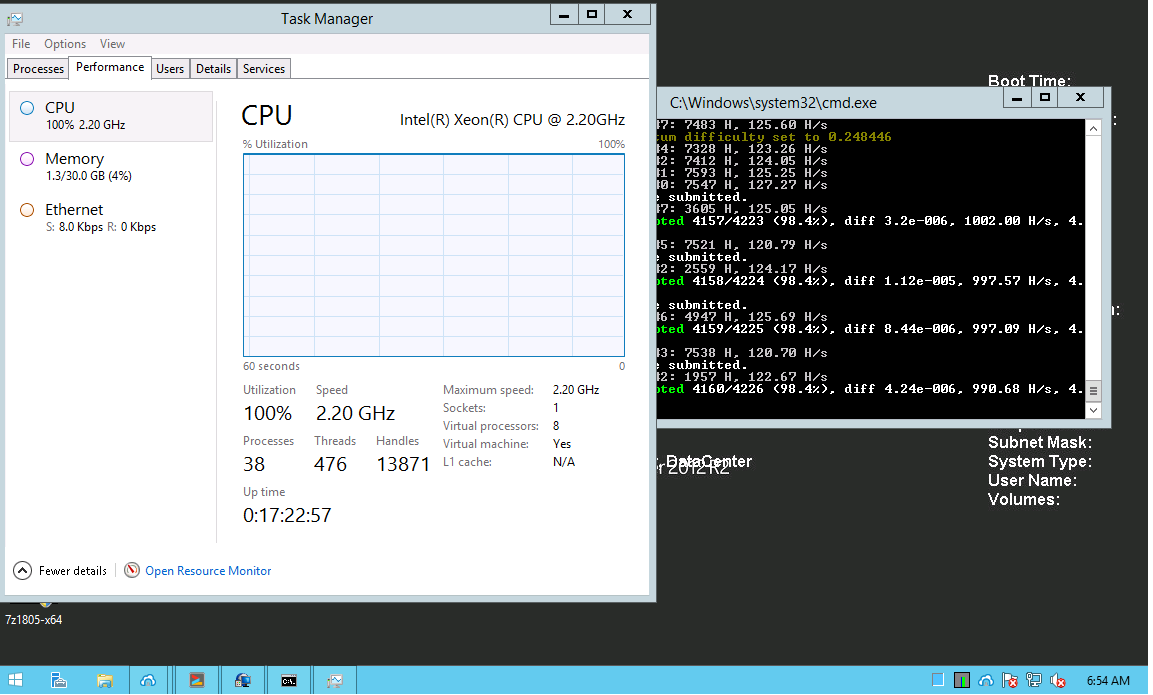Viewport: 1153px width, 695px height.
Task: Open the File menu in Task Manager
Action: point(21,44)
